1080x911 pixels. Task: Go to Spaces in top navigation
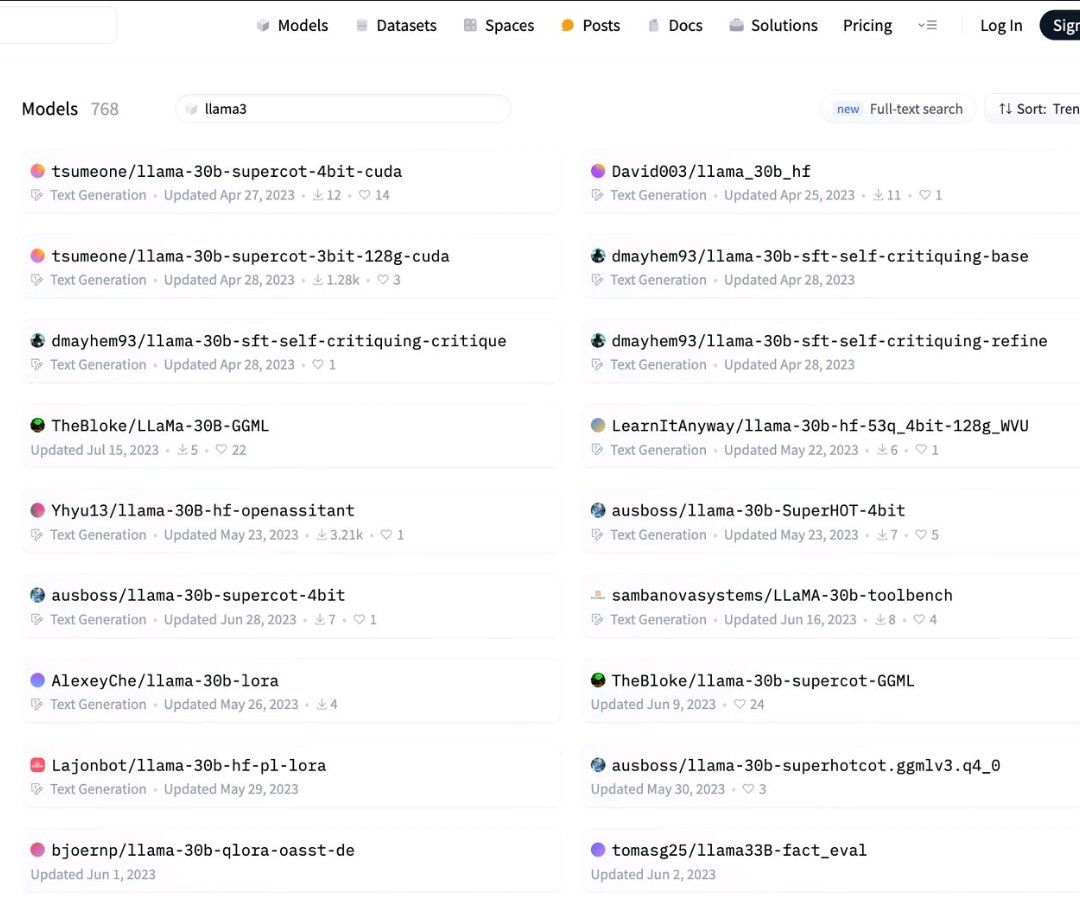click(499, 25)
